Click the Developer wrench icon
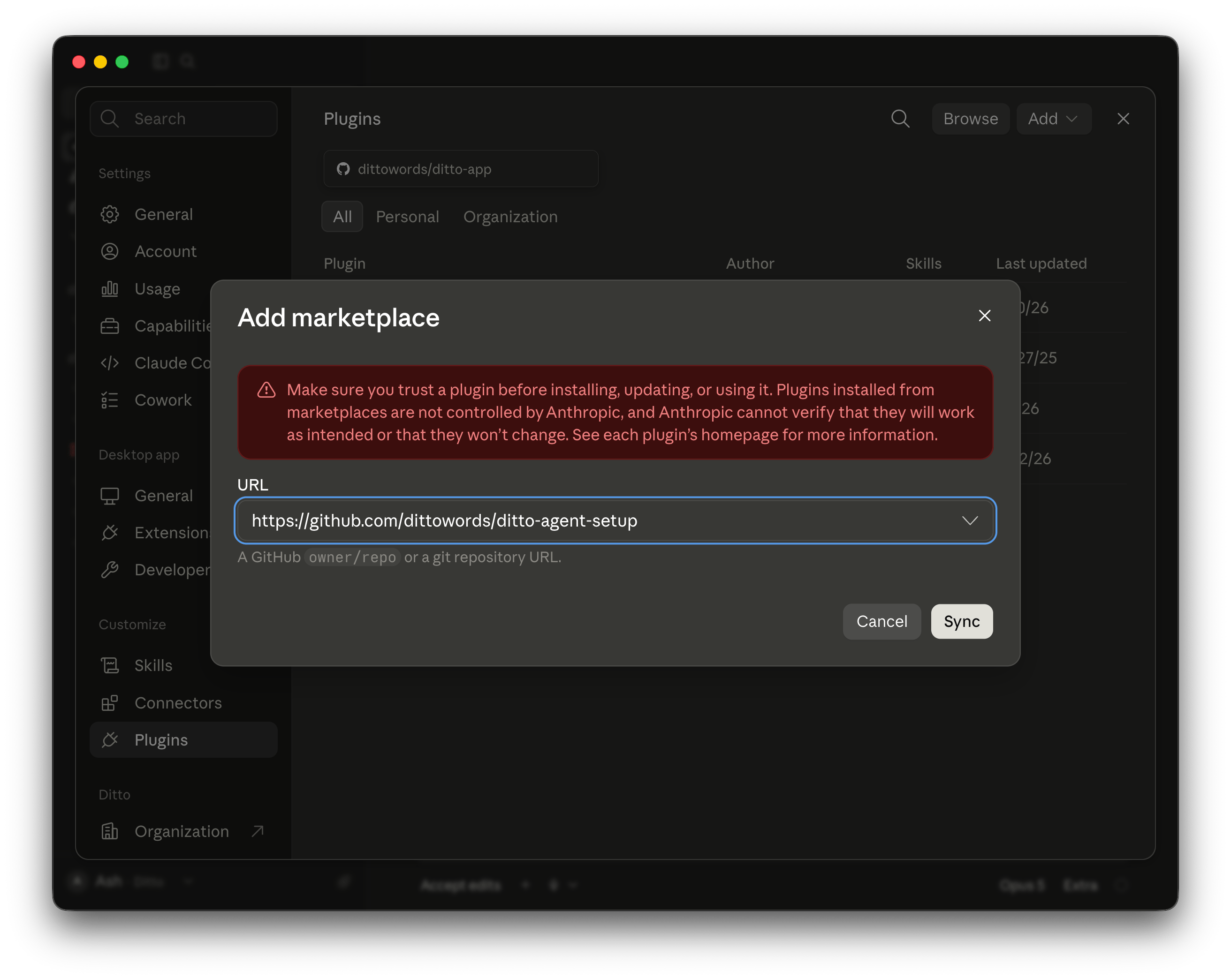 pos(110,570)
